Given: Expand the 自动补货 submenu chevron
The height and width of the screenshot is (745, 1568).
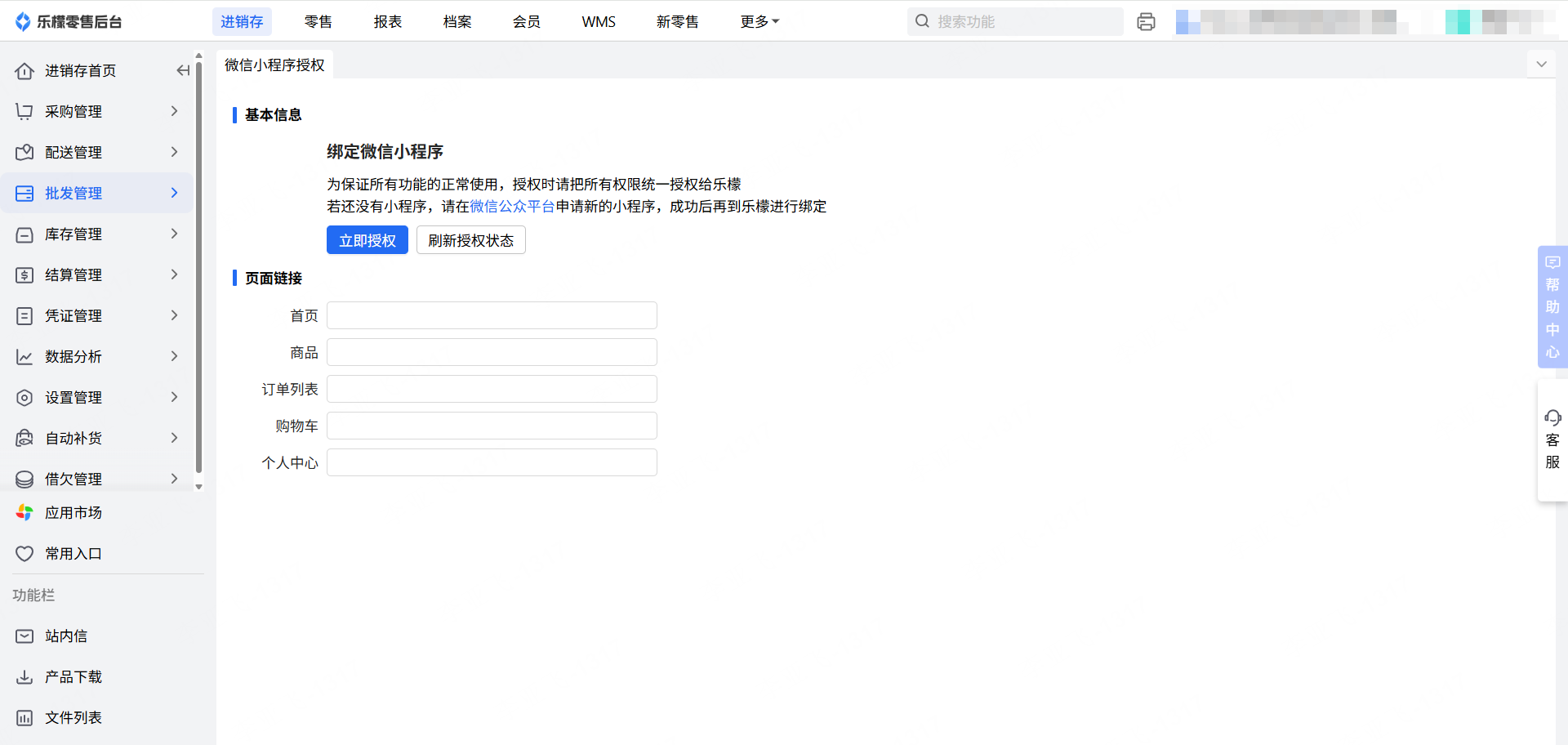Looking at the screenshot, I should (x=174, y=438).
